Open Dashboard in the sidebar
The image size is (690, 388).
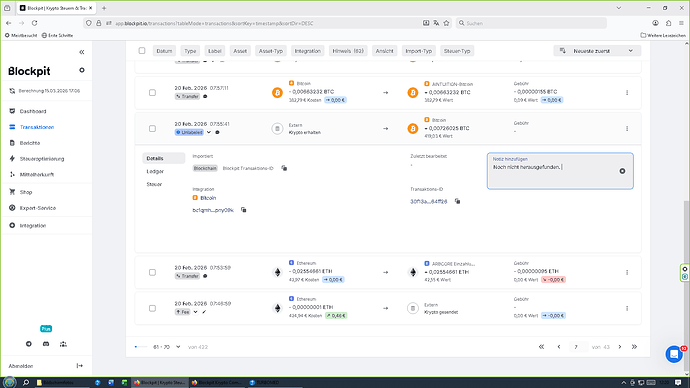pos(33,111)
